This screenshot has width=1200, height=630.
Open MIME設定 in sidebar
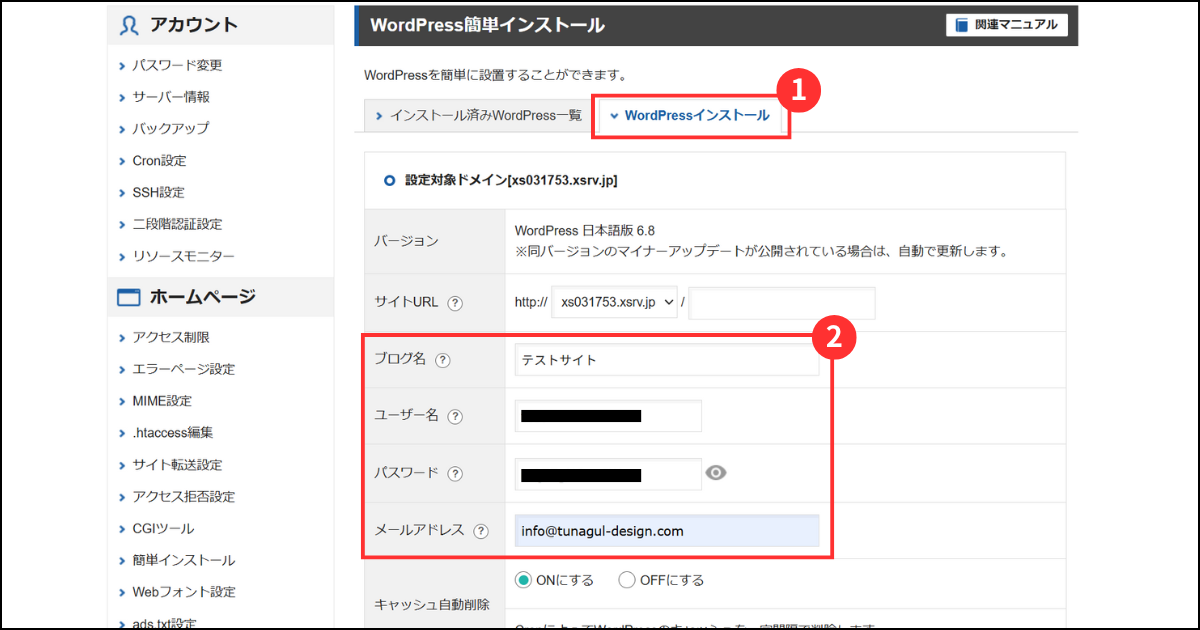(162, 401)
